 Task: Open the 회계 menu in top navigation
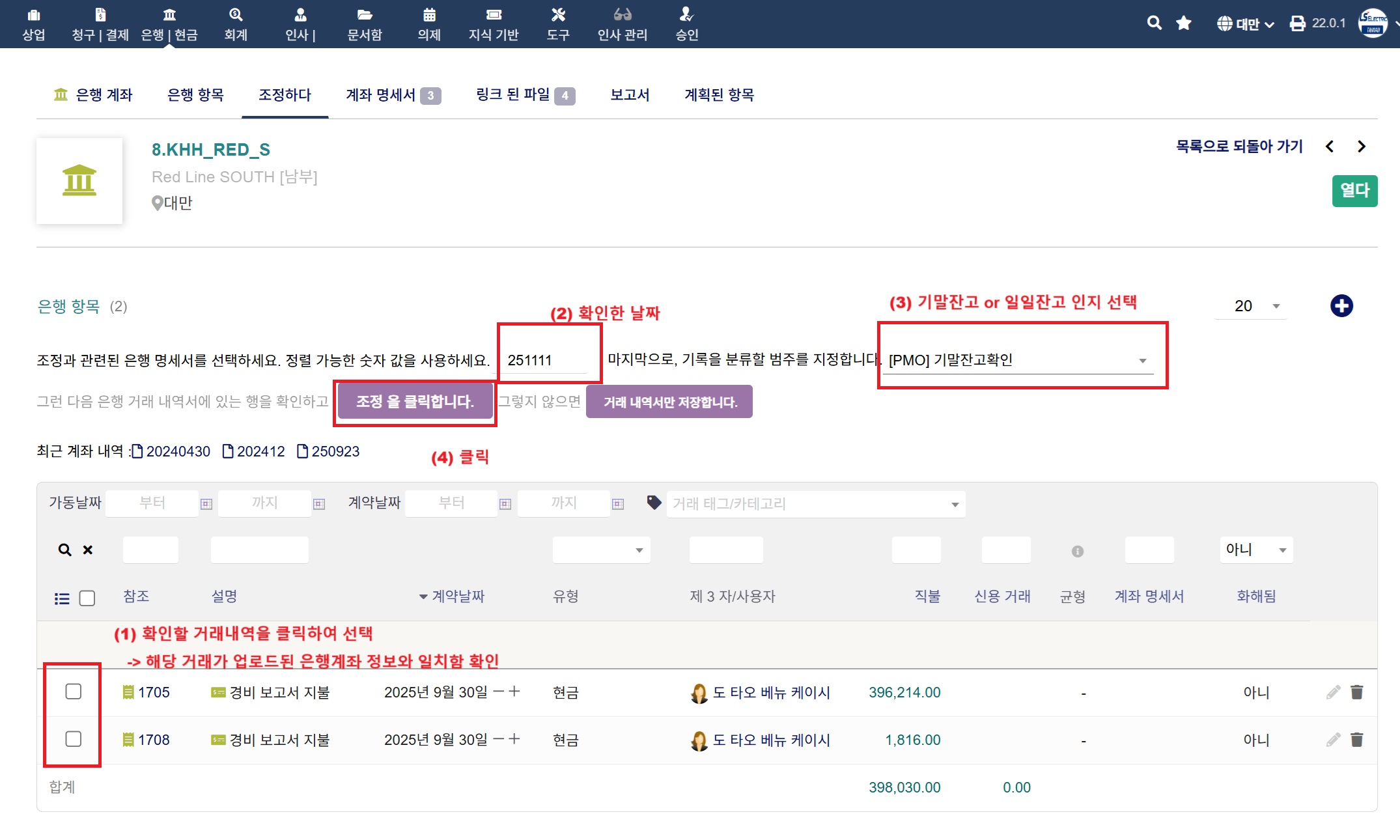[236, 24]
